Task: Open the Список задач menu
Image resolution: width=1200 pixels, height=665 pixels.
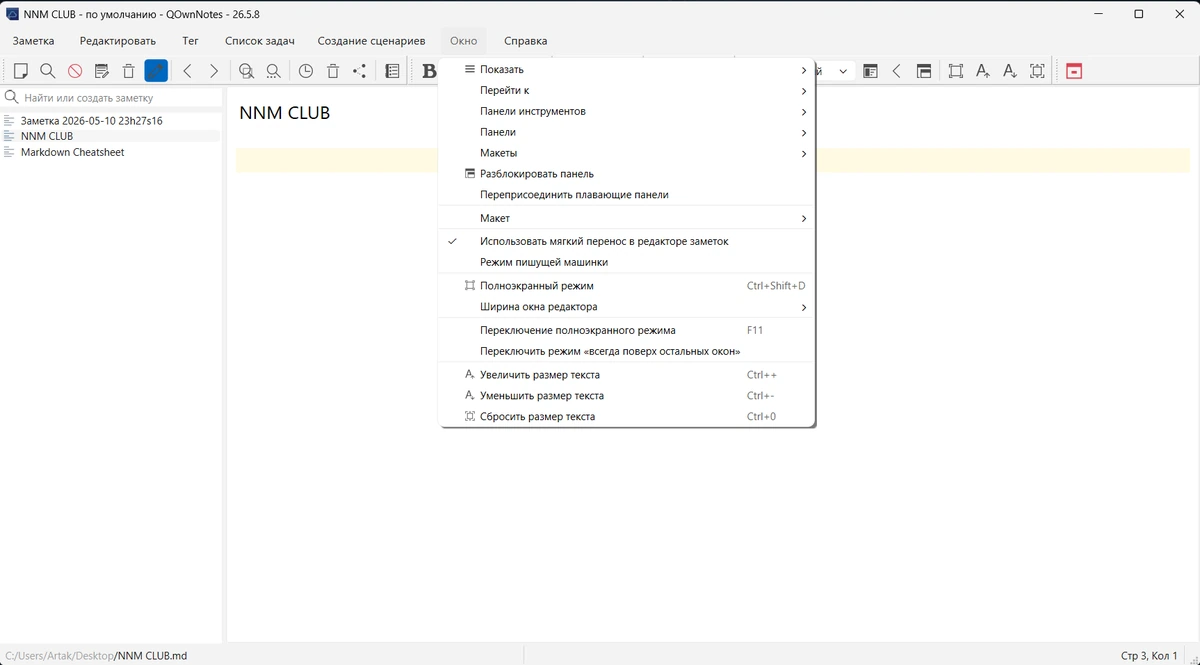Action: (260, 41)
